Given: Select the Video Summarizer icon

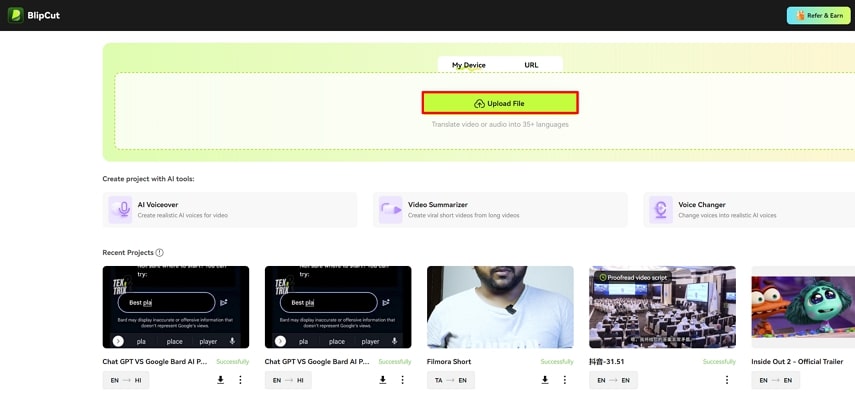Looking at the screenshot, I should pos(390,209).
